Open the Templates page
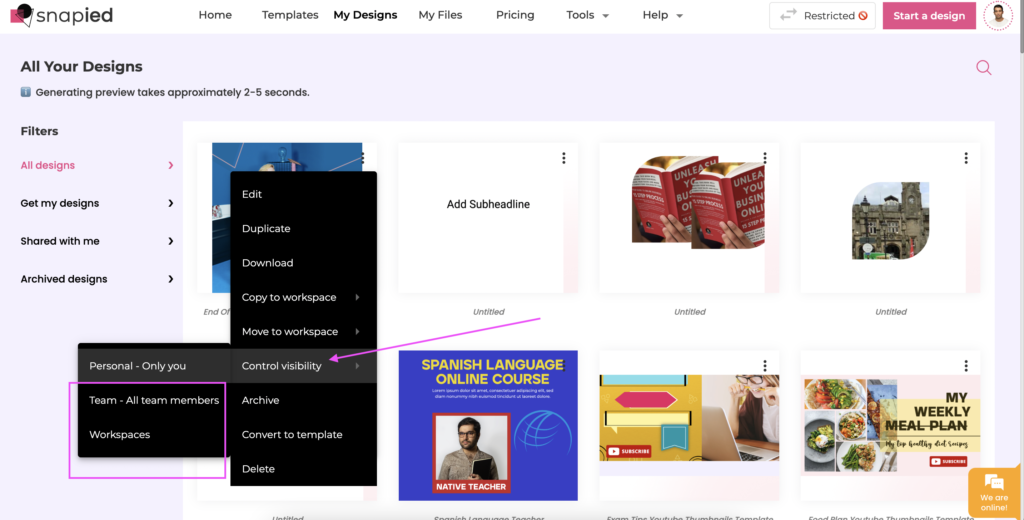The width and height of the screenshot is (1024, 520). click(290, 15)
